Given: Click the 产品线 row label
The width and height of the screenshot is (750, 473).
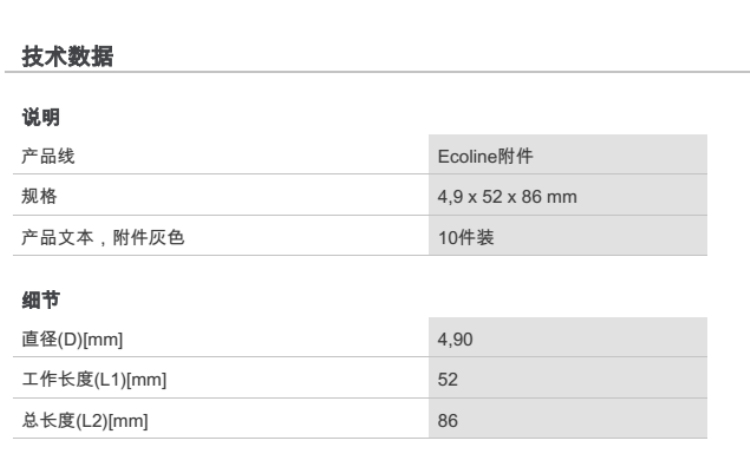Looking at the screenshot, I should click(x=48, y=156).
